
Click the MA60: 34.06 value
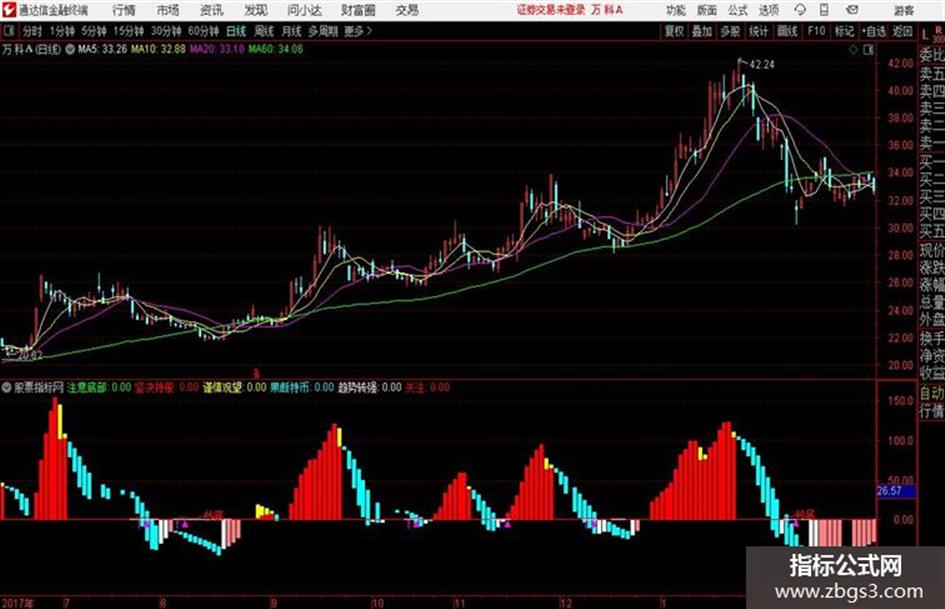(275, 49)
